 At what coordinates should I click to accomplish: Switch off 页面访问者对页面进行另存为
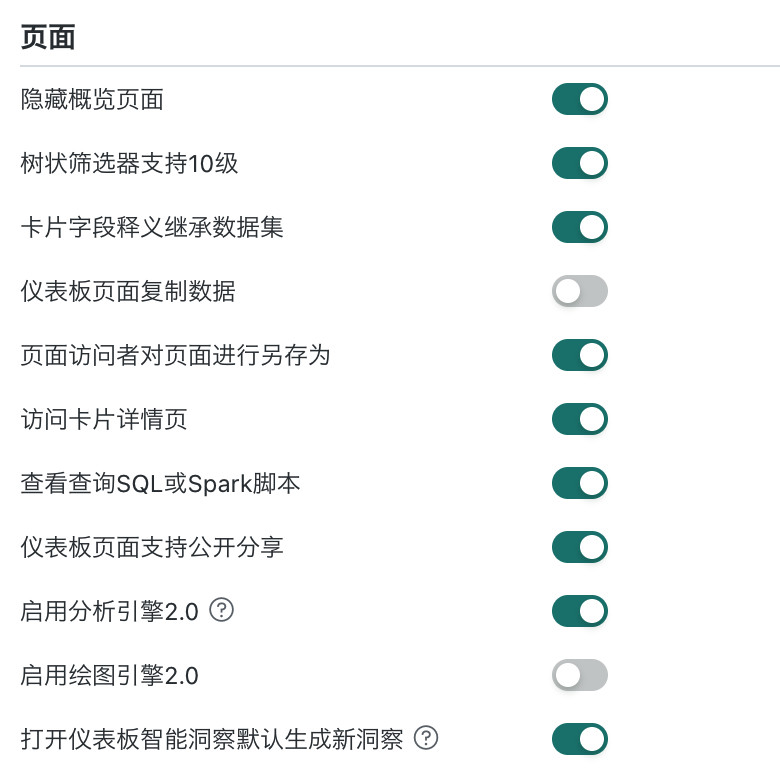click(580, 355)
